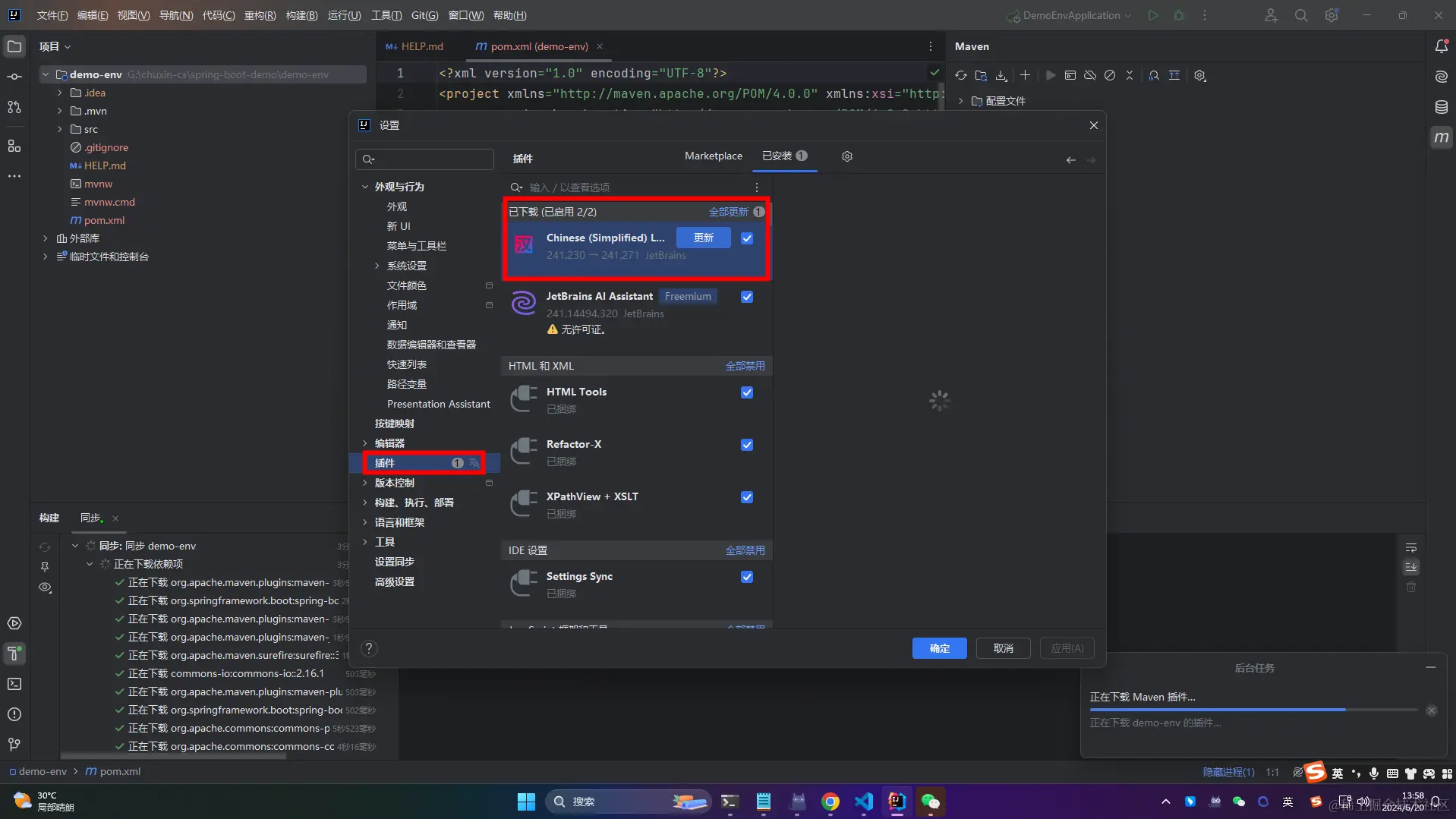
Task: Open the Problems tool window icon
Action: click(x=14, y=714)
